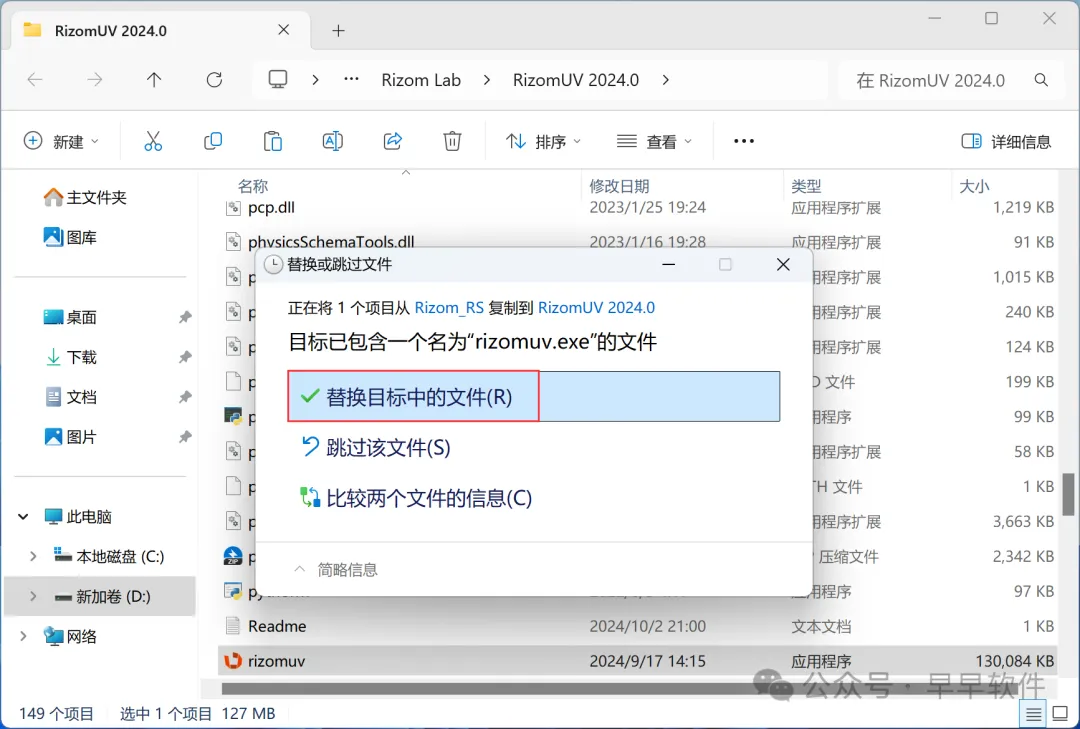Sort by the 名称 column header
This screenshot has height=729, width=1080.
(253, 186)
